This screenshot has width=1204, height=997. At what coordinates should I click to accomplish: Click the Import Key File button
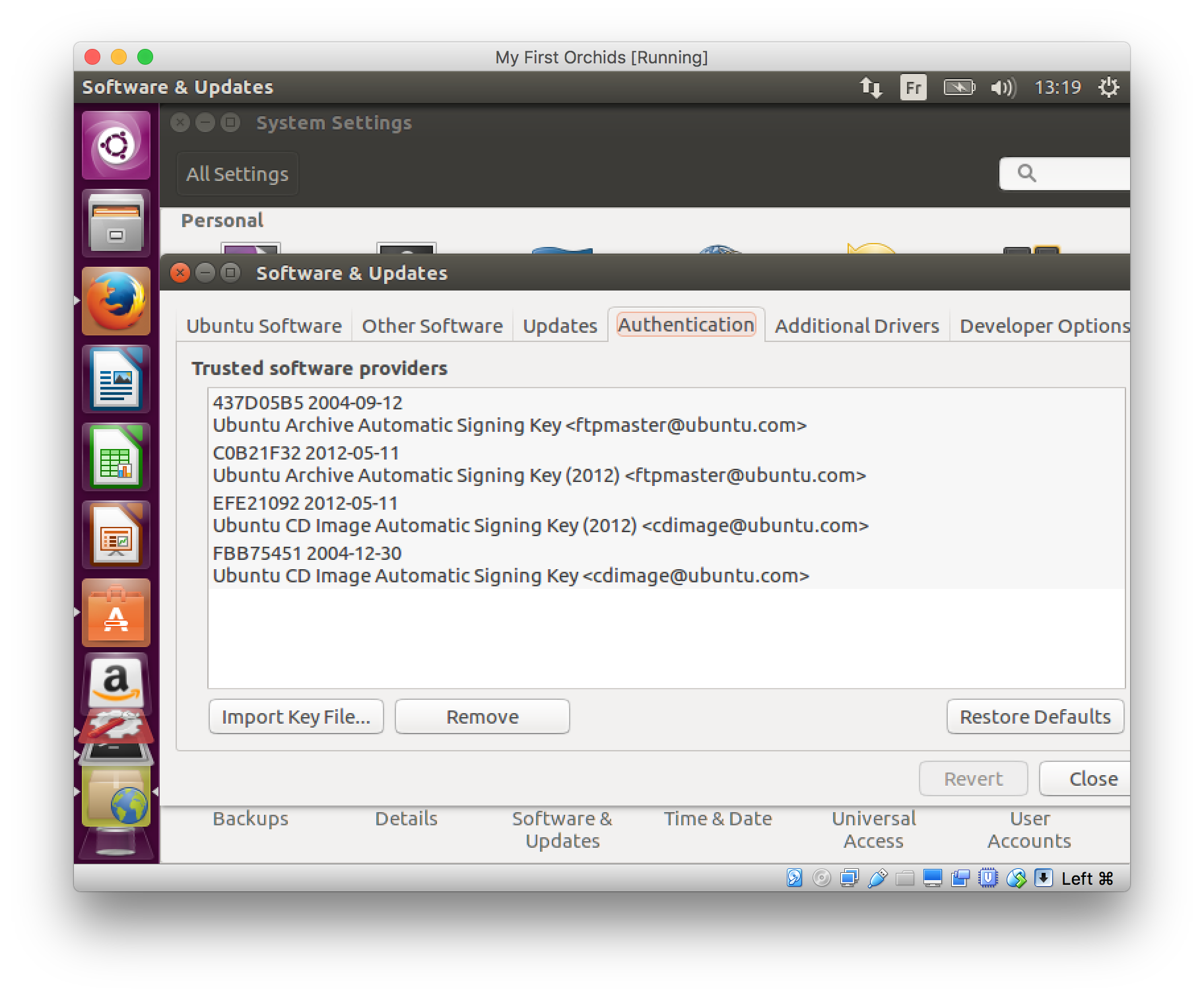[296, 716]
